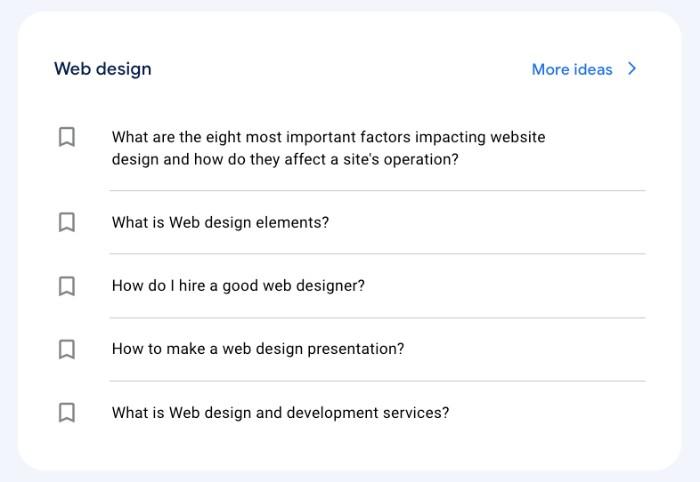Save 'How do I hire a good web designer?' bookmark

[67, 286]
